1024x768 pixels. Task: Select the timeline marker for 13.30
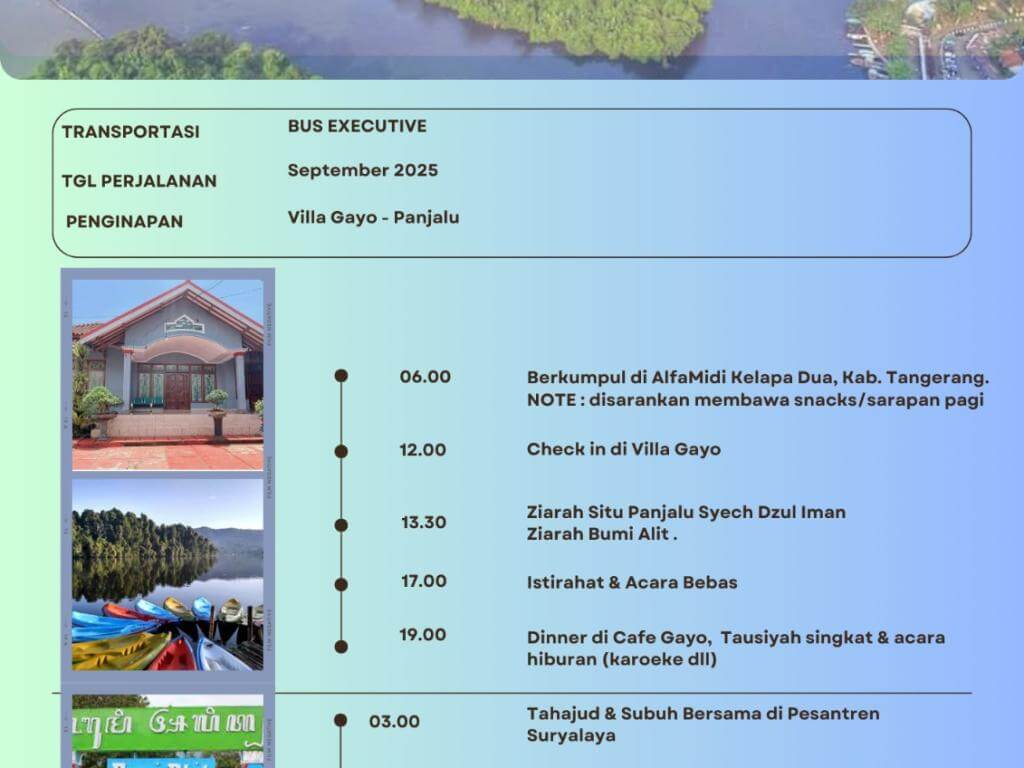click(341, 525)
